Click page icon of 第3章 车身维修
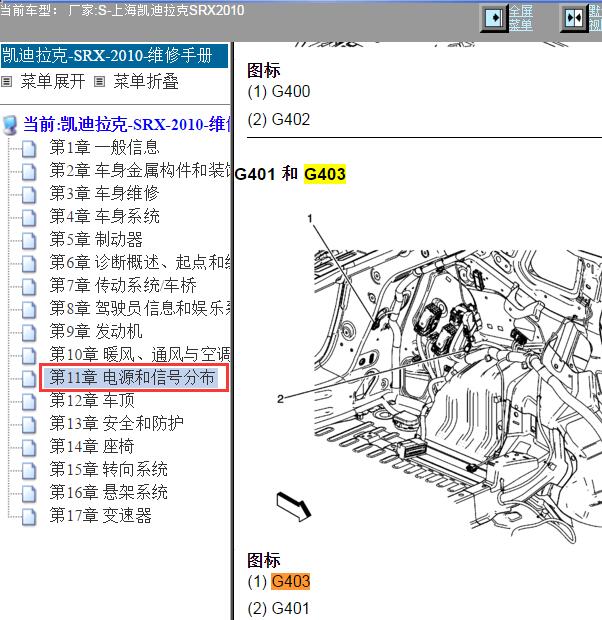This screenshot has width=602, height=620. [29, 195]
